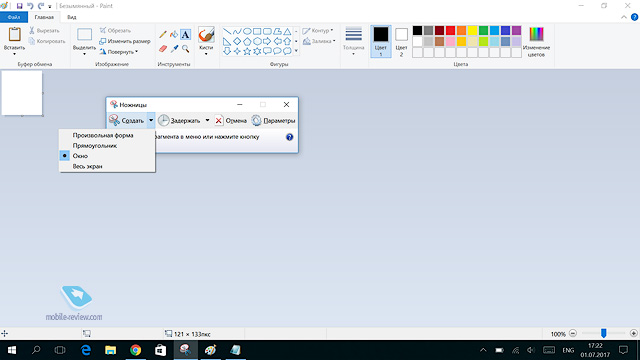
Task: Click the zoom in plus button
Action: [633, 333]
